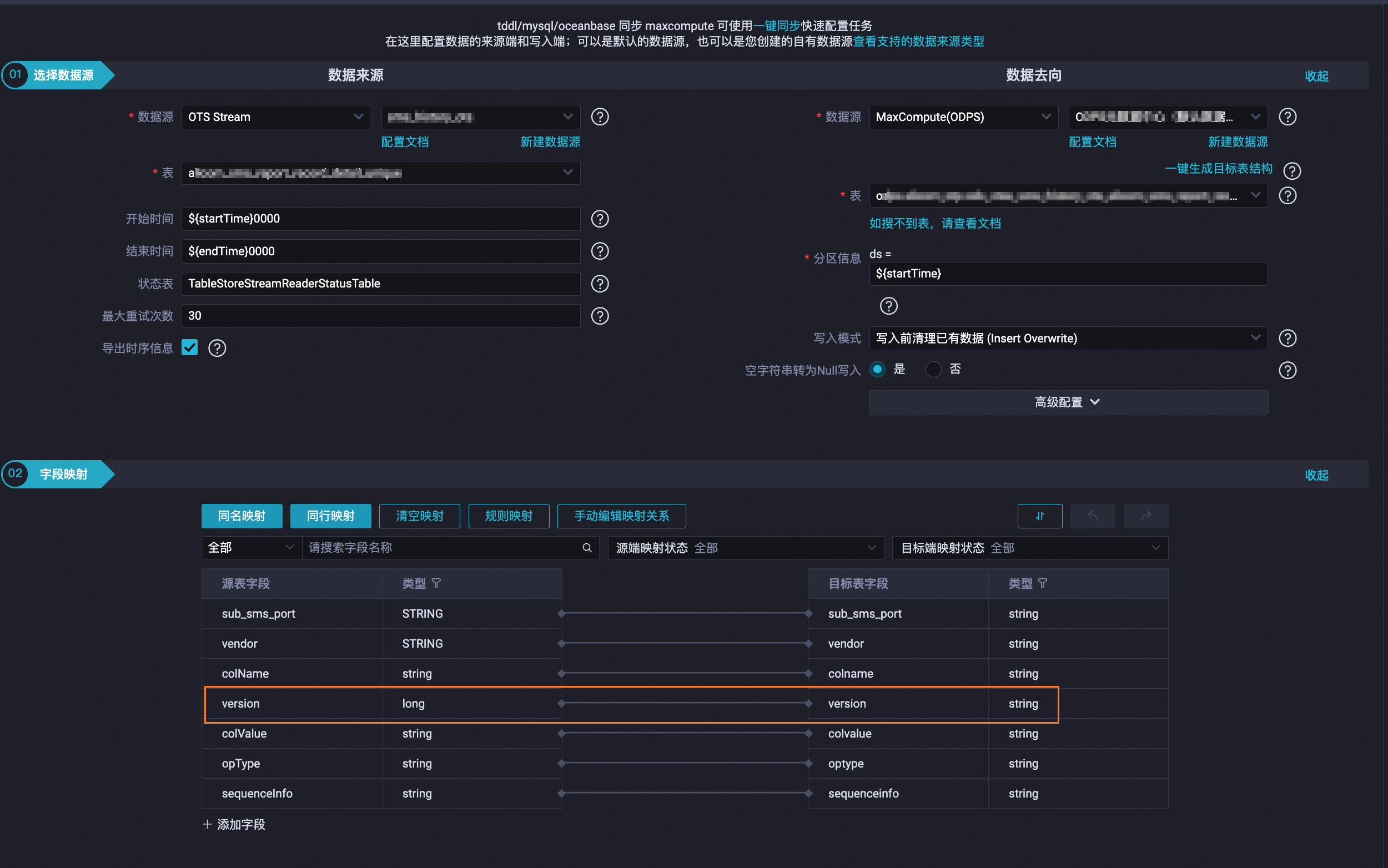The image size is (1388, 868).
Task: Click 添加字段 to add a field
Action: pos(234,824)
